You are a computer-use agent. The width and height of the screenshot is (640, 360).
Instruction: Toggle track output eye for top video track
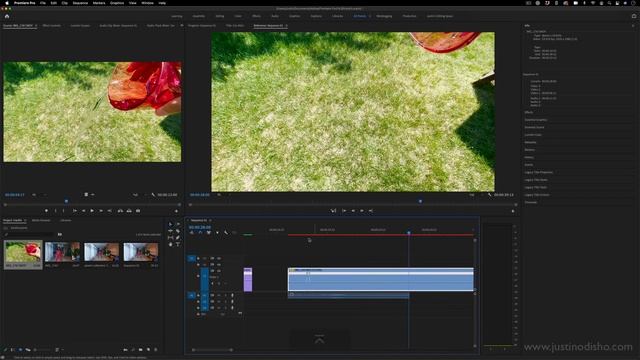click(219, 258)
